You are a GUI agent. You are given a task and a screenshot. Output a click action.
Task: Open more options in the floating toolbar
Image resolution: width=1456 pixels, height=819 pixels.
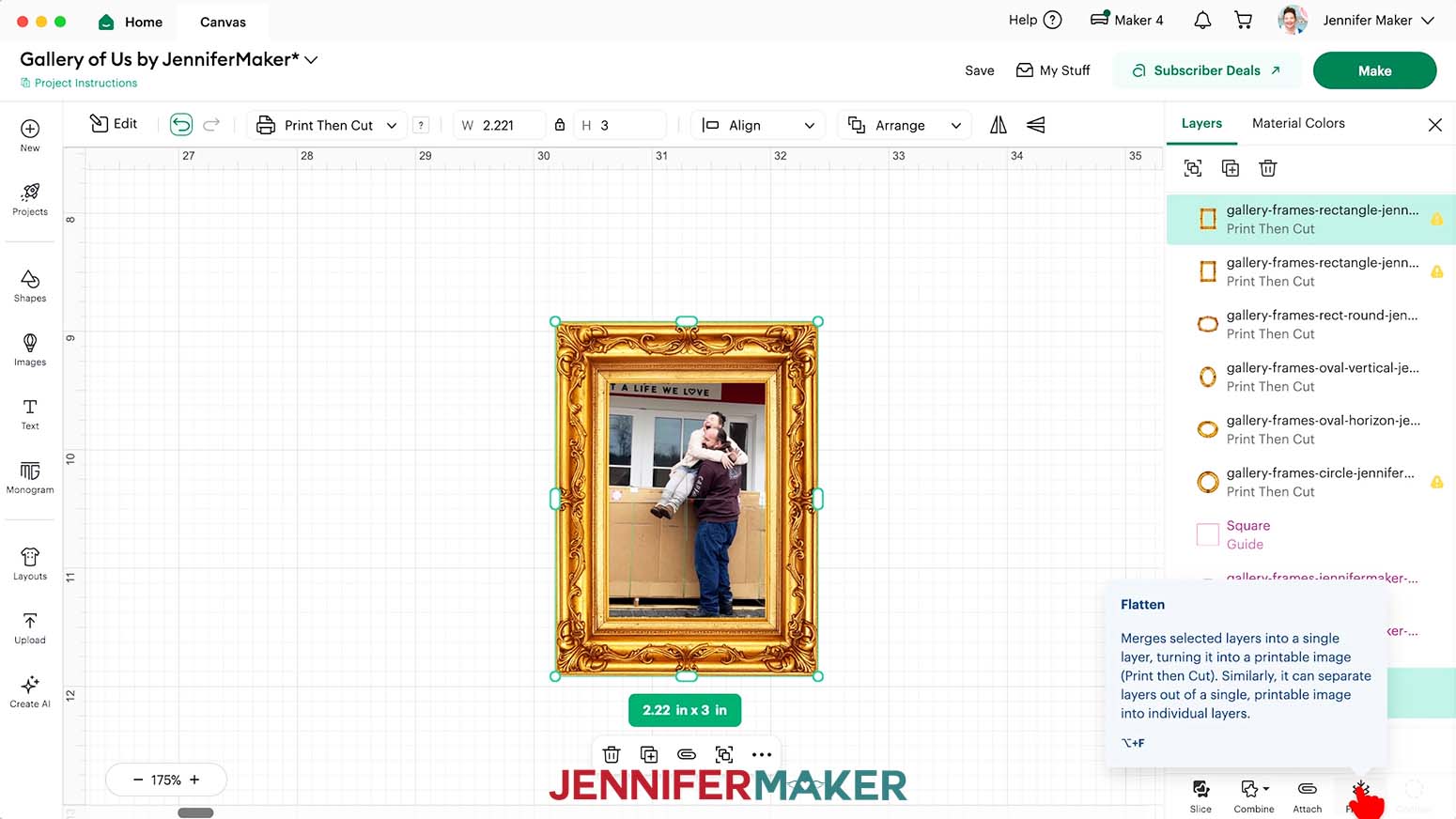click(x=762, y=754)
